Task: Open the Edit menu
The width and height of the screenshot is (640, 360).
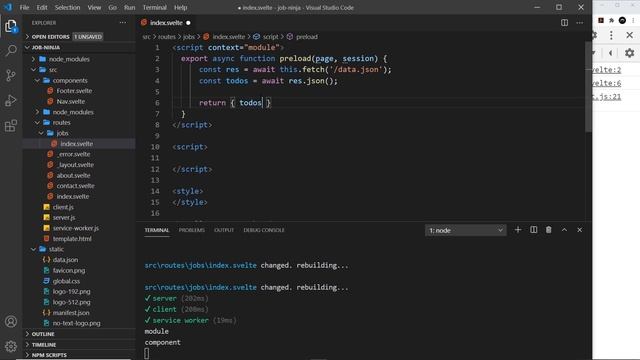Action: tap(42, 7)
